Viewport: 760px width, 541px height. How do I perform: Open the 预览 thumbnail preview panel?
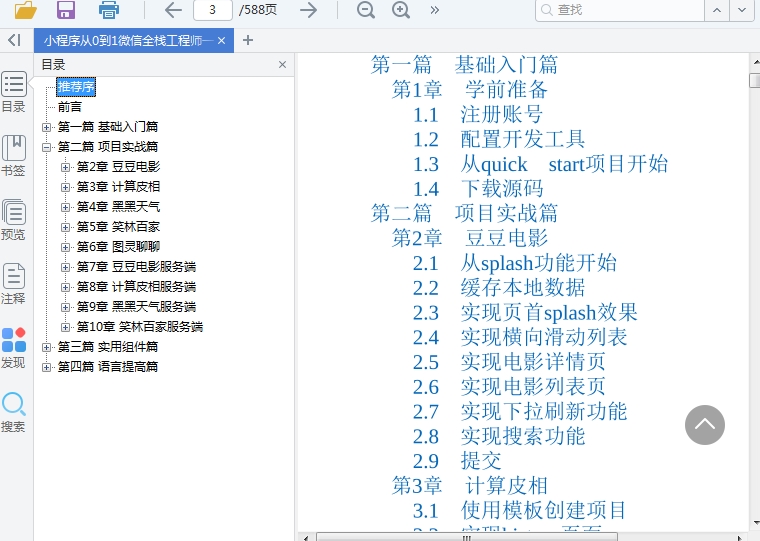[x=14, y=220]
